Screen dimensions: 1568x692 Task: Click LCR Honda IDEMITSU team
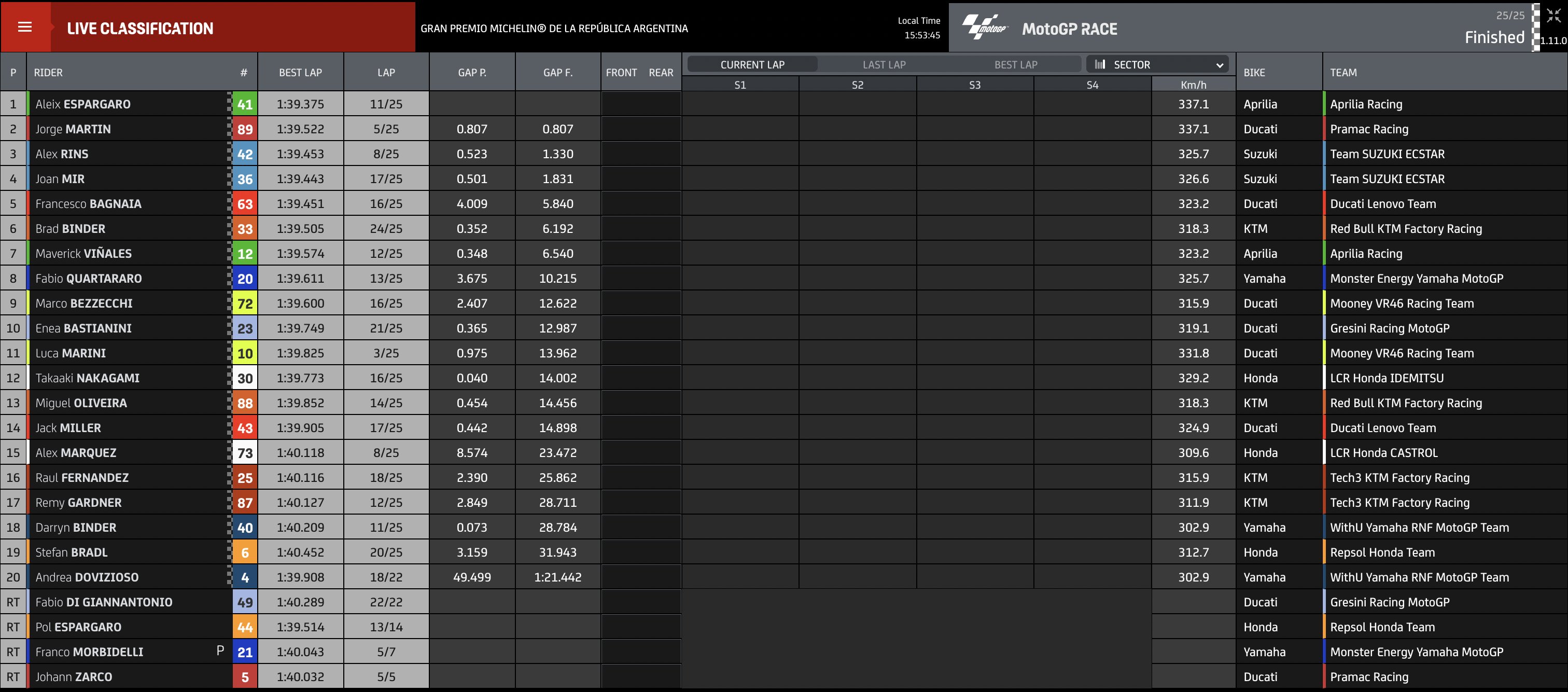tap(1387, 378)
